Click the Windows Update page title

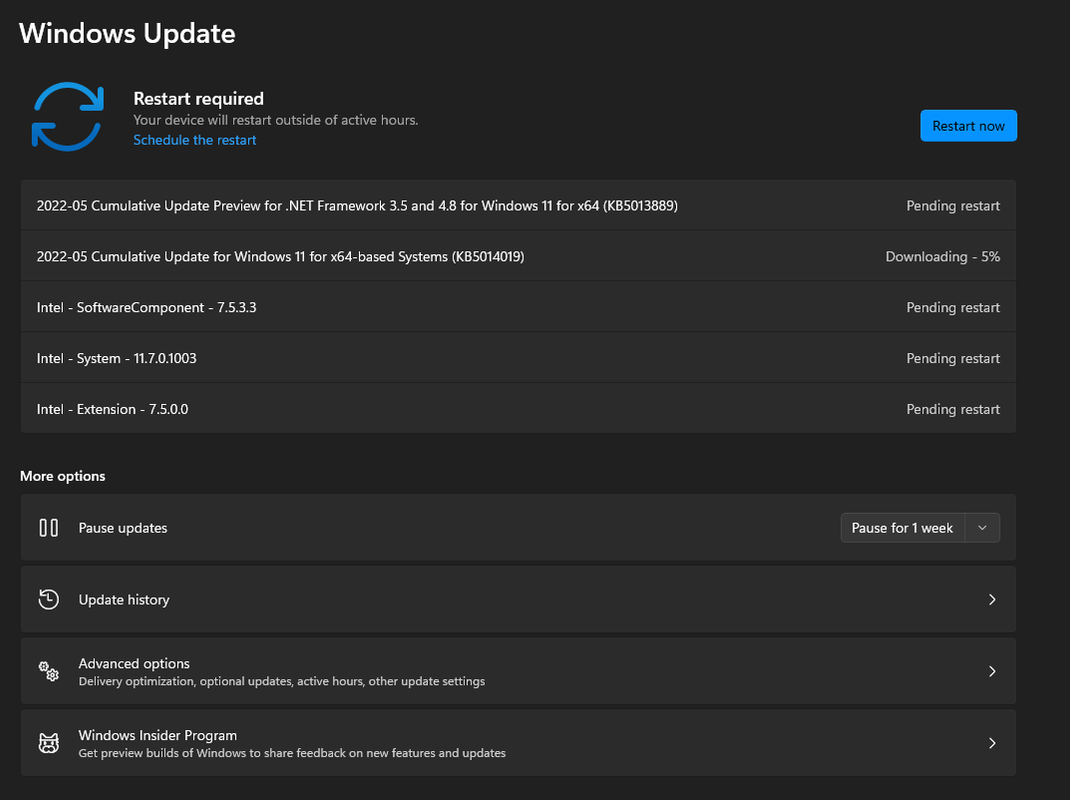coord(127,33)
